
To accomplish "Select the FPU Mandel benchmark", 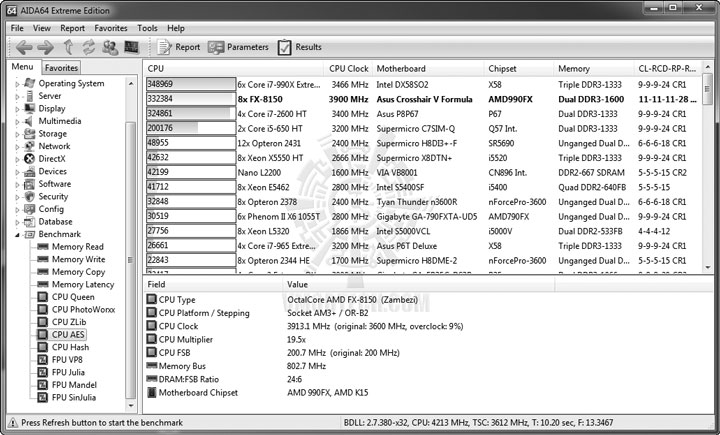I will (x=74, y=385).
